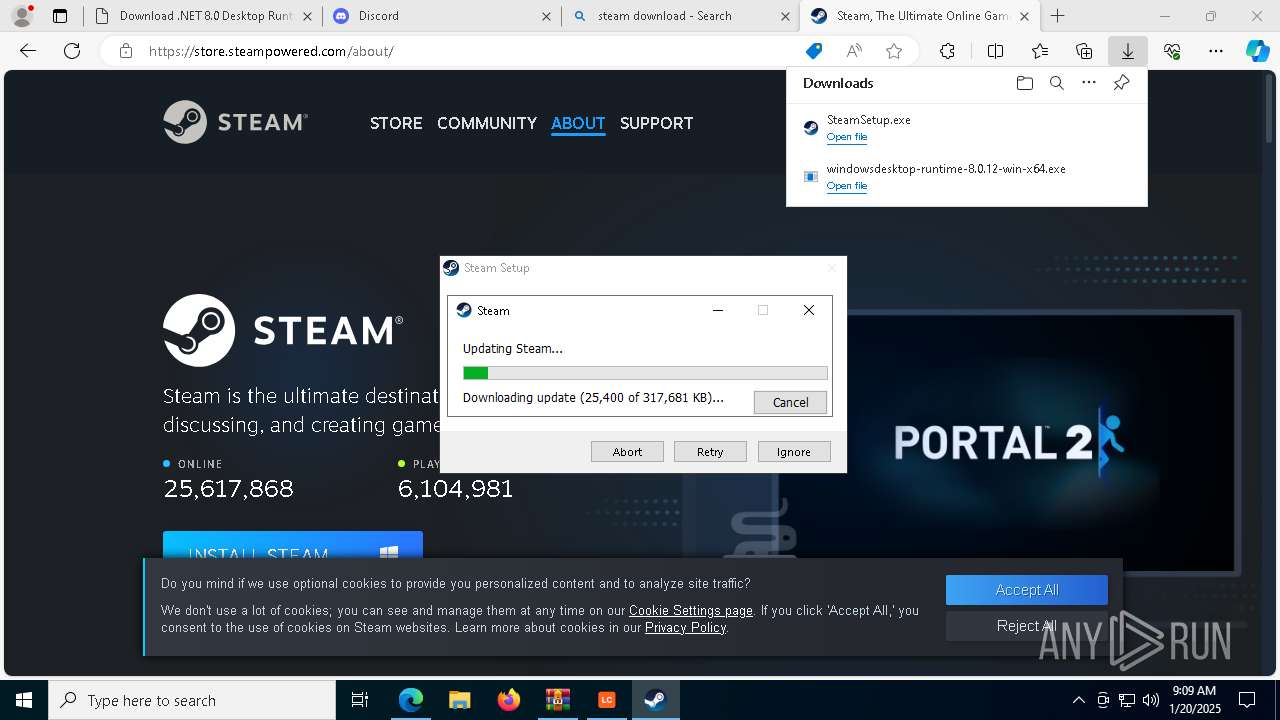Toggle split screen icon
The image size is (1280, 720).
click(x=995, y=51)
